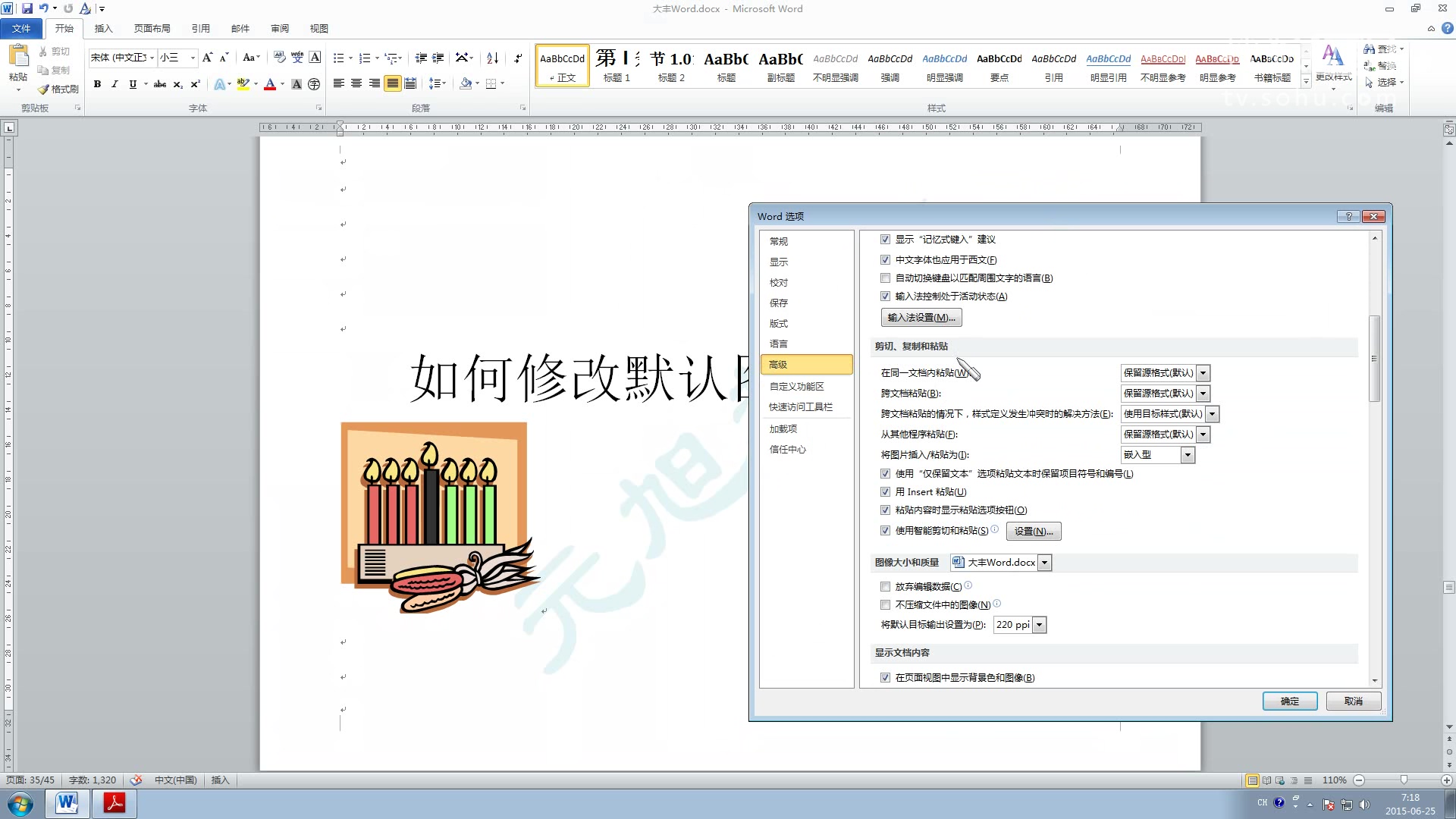Click the center align paragraph icon
Screen dimensions: 1456x819
click(x=356, y=83)
